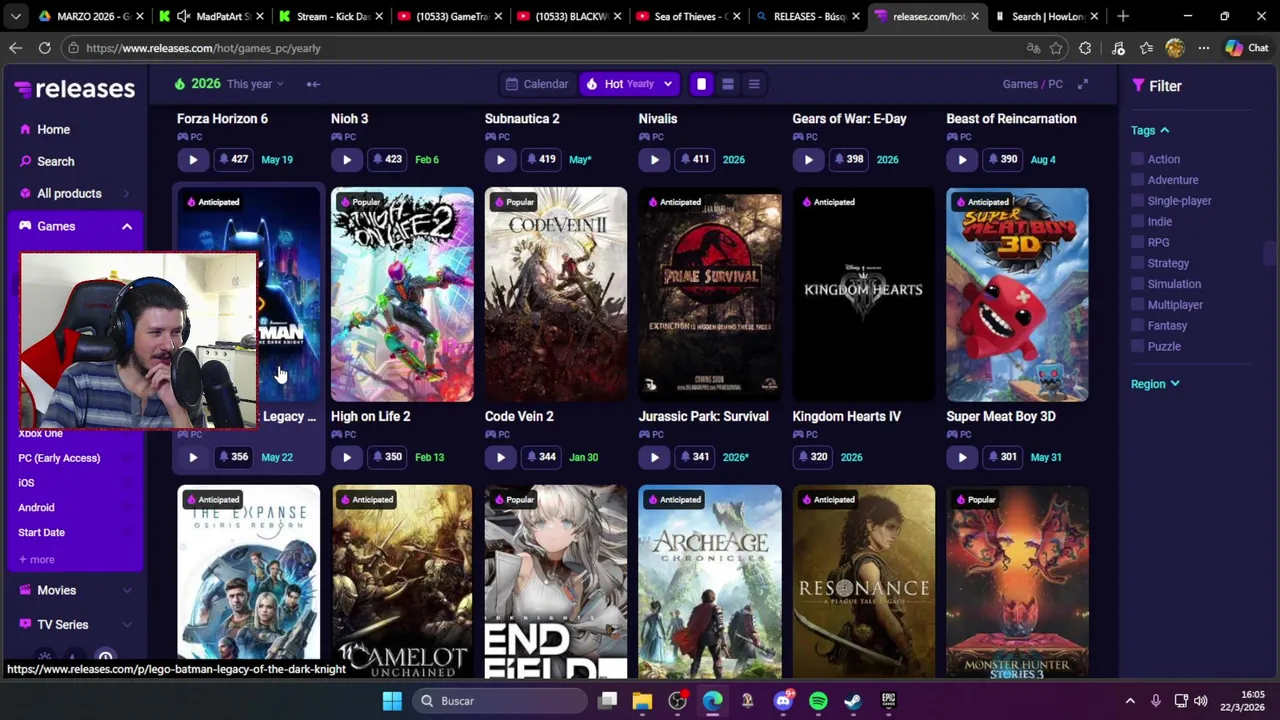
Task: Go back in browser history
Action: point(16,48)
